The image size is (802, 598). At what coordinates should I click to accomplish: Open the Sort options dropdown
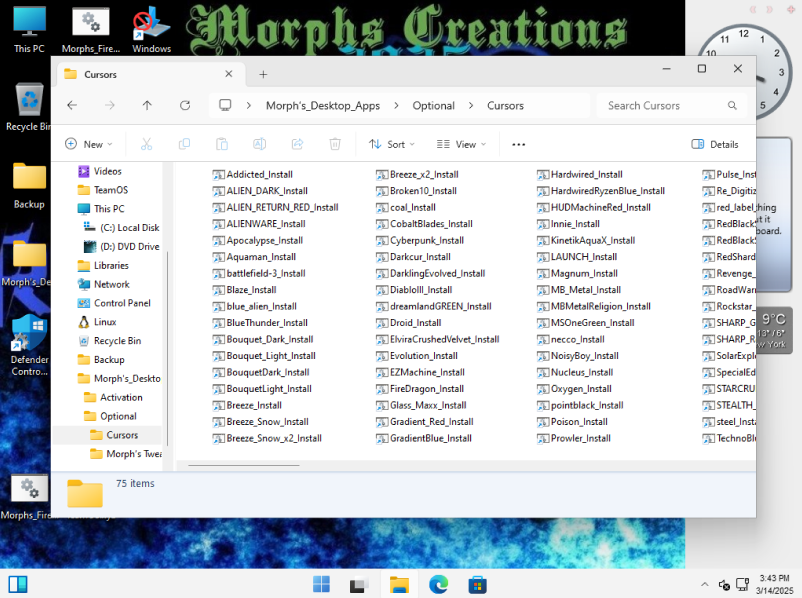coord(392,144)
